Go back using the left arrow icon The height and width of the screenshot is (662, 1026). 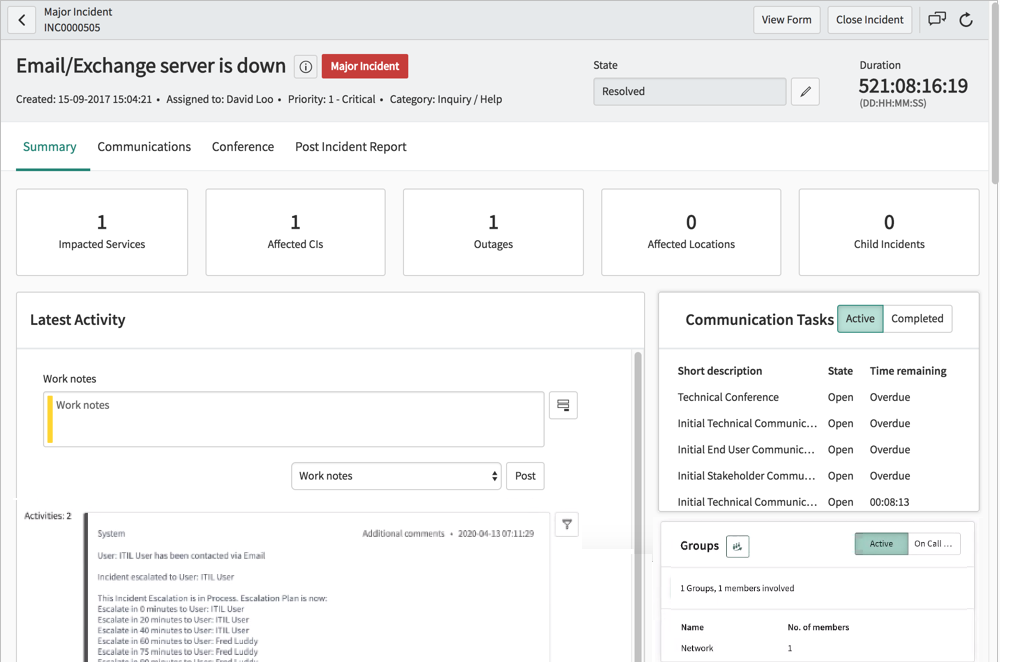pos(22,20)
